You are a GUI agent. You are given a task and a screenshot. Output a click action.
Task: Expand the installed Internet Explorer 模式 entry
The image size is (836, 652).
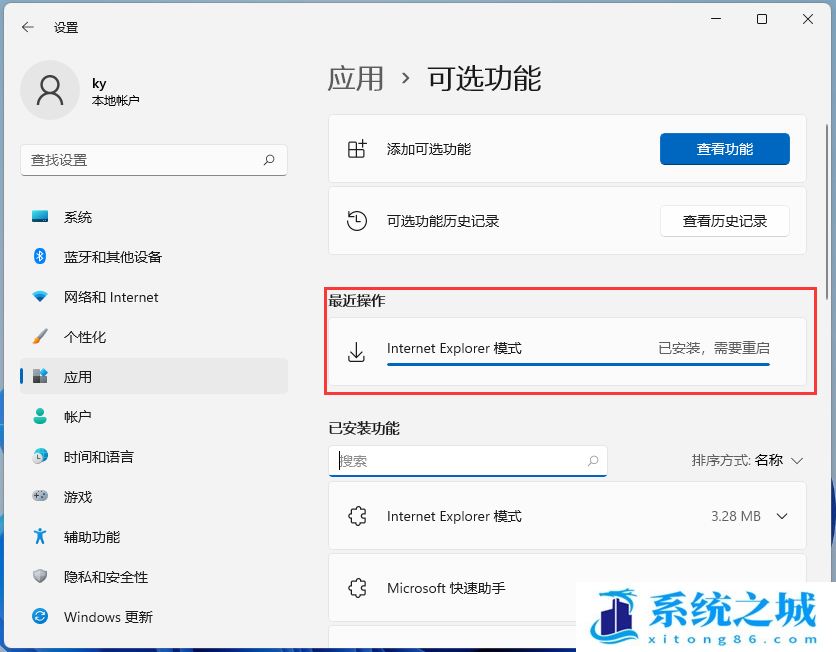tap(782, 516)
